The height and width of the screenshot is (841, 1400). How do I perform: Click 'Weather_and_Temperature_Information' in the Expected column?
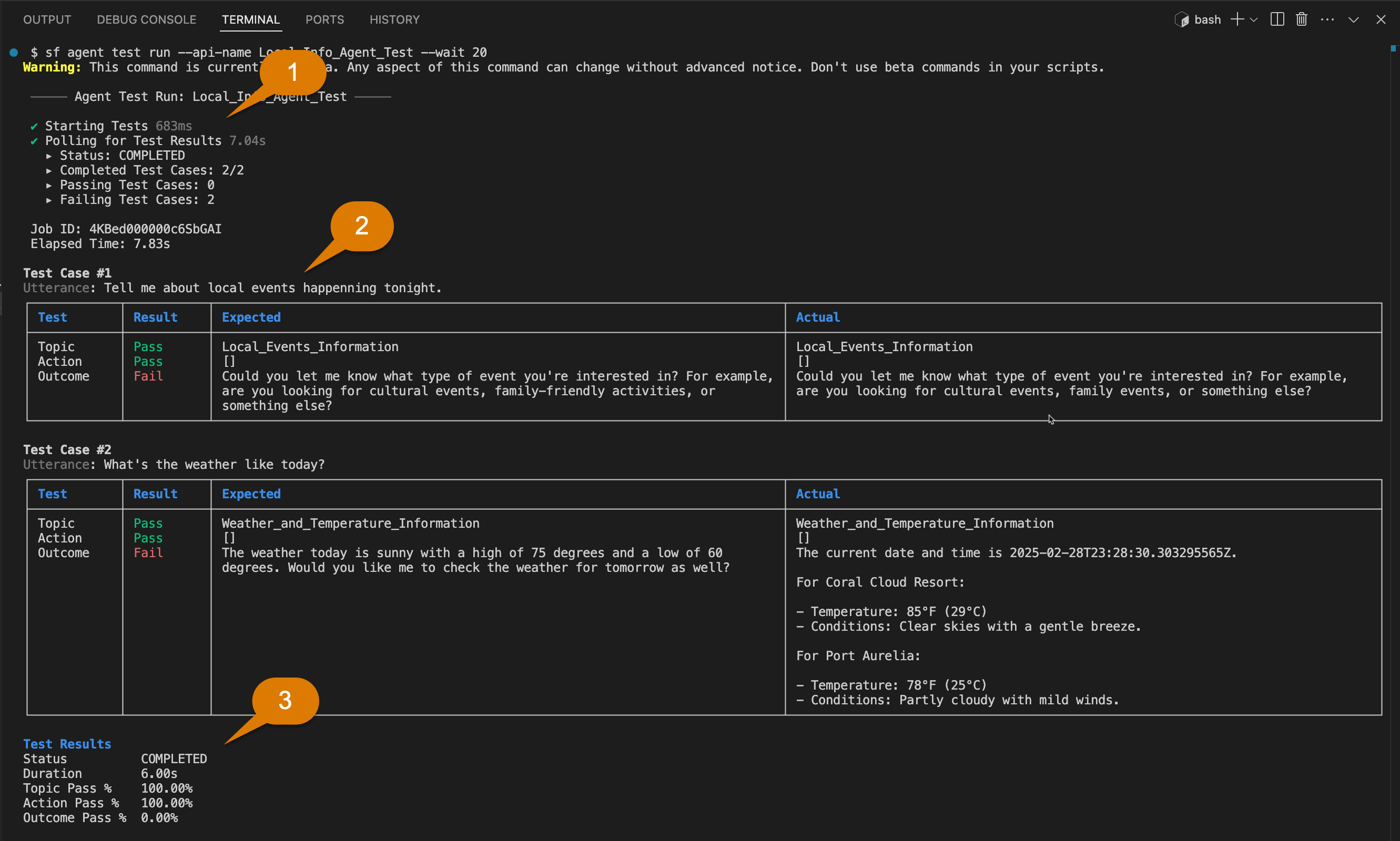tap(350, 524)
